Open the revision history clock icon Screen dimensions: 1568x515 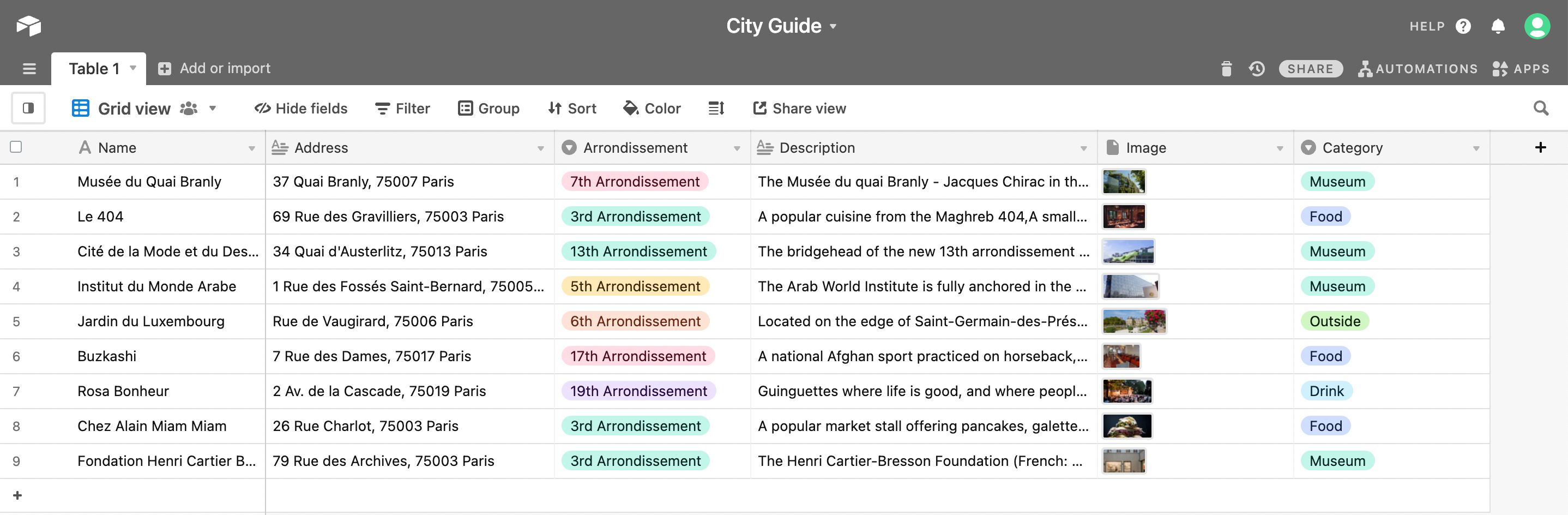(1257, 68)
